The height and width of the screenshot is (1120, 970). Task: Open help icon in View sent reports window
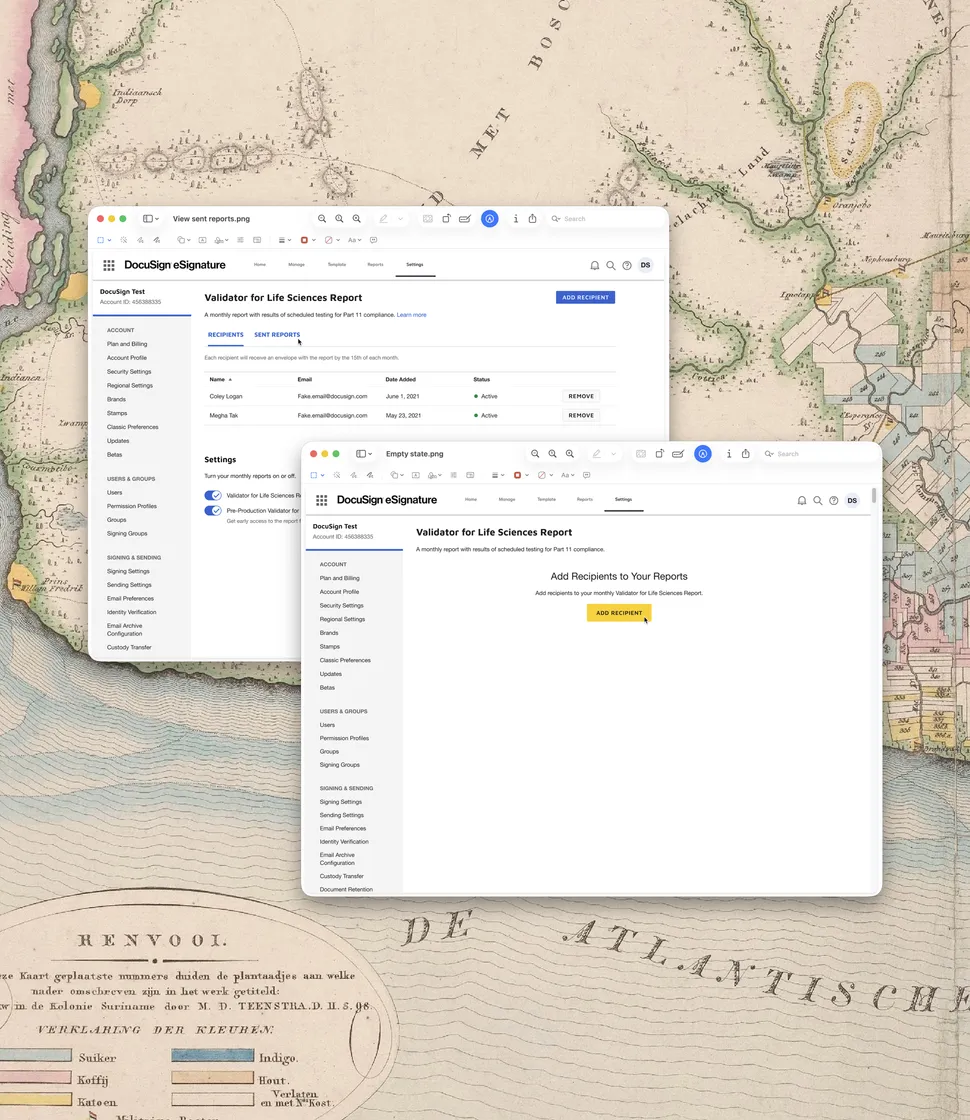[627, 265]
